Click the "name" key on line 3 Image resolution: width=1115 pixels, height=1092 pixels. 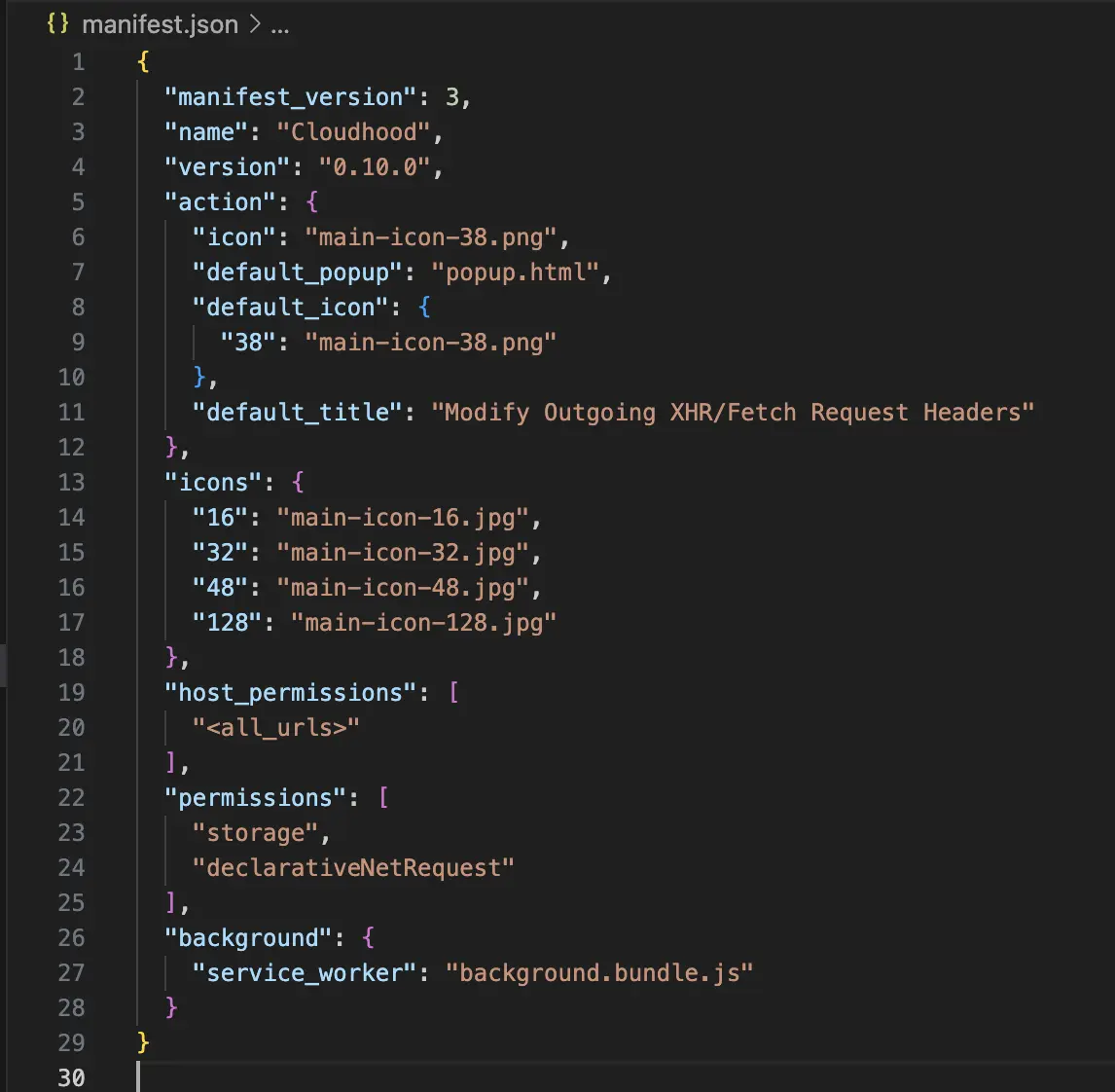(205, 131)
